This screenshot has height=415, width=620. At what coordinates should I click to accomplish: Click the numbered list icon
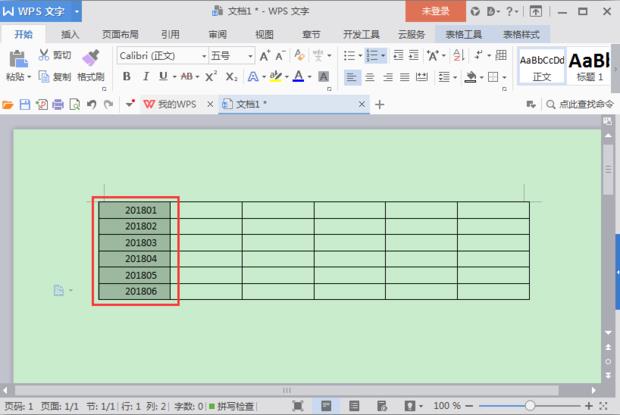pyautogui.click(x=372, y=56)
